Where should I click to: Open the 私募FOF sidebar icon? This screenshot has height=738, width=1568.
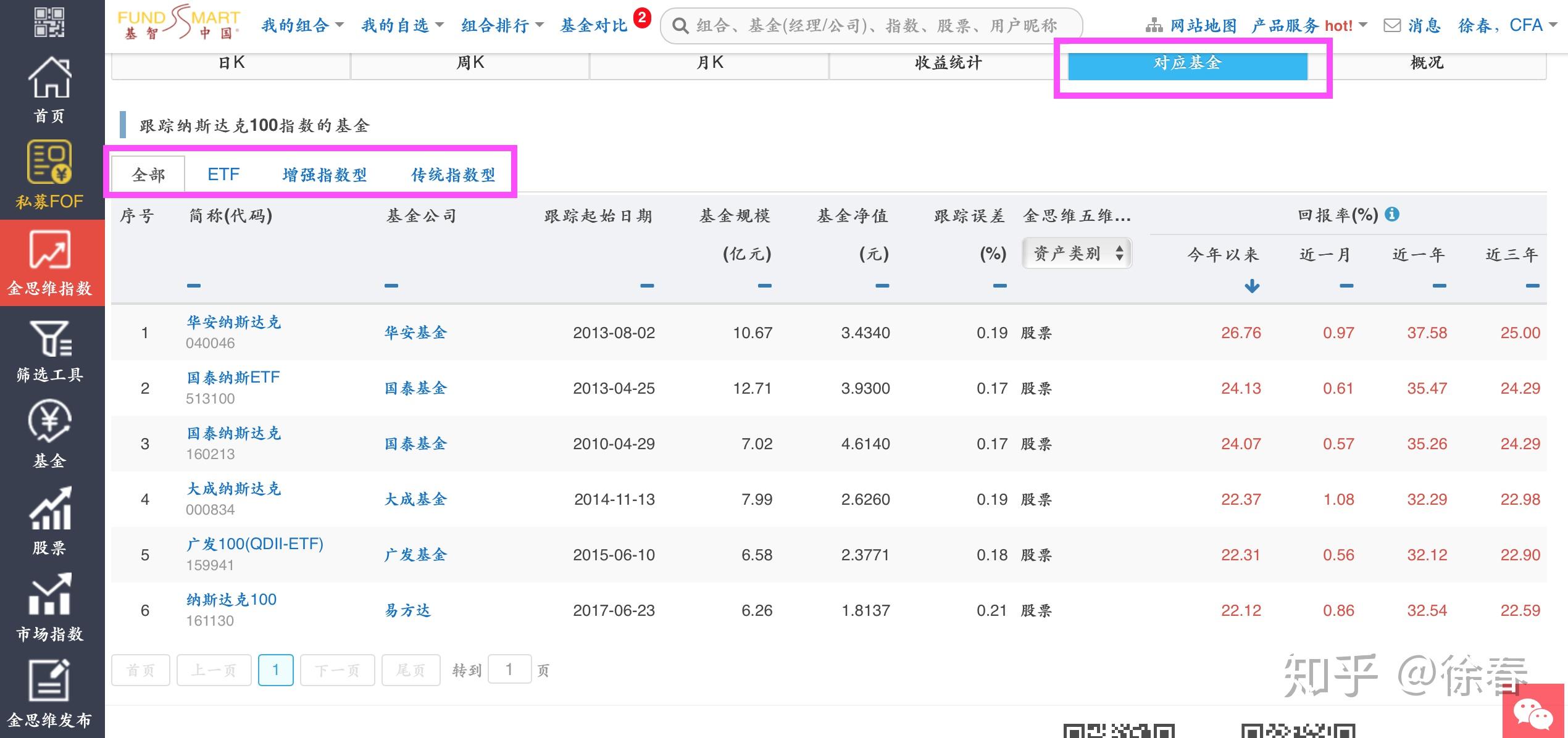click(x=49, y=163)
